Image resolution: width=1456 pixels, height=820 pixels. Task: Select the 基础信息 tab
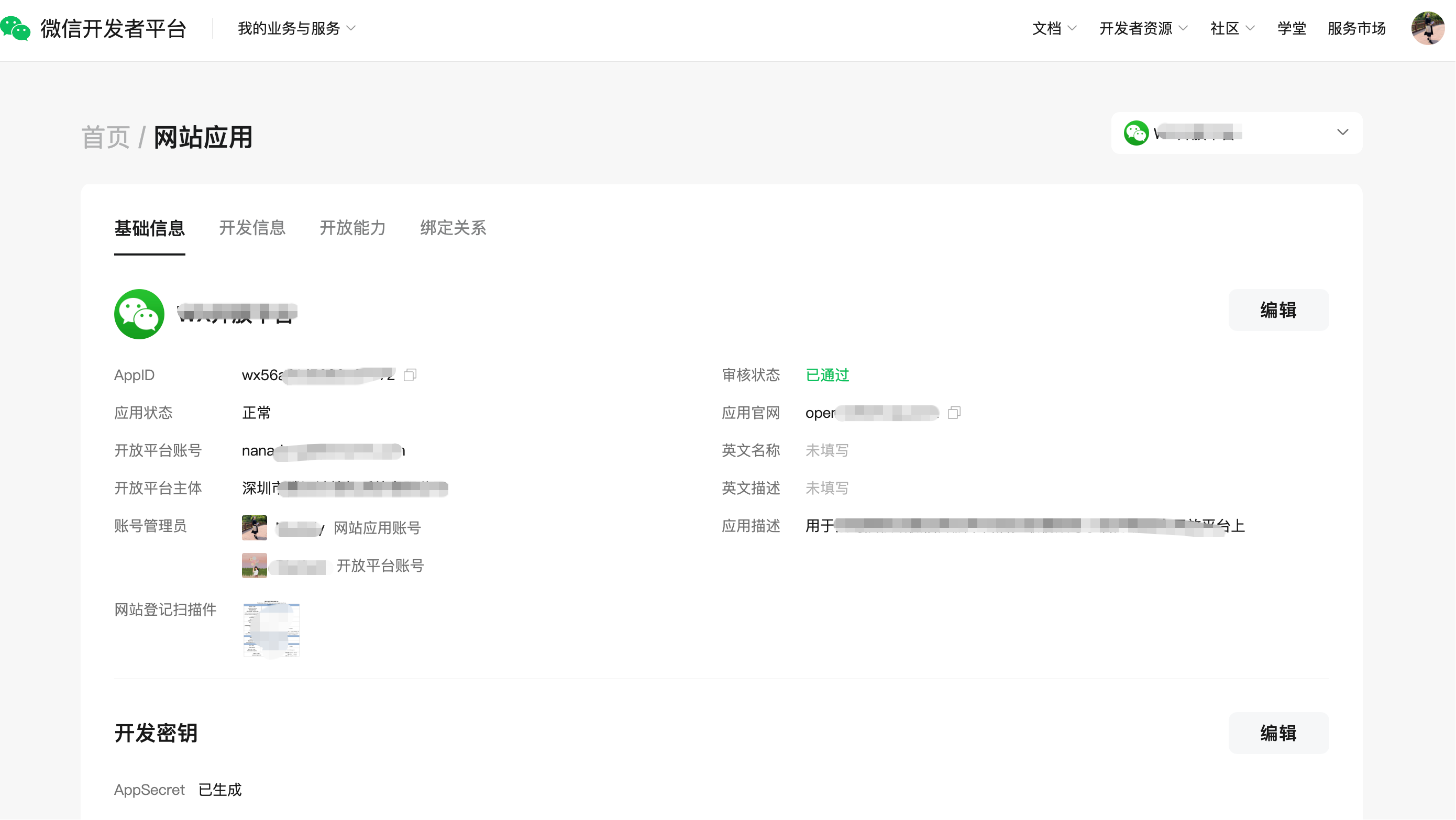(x=150, y=228)
